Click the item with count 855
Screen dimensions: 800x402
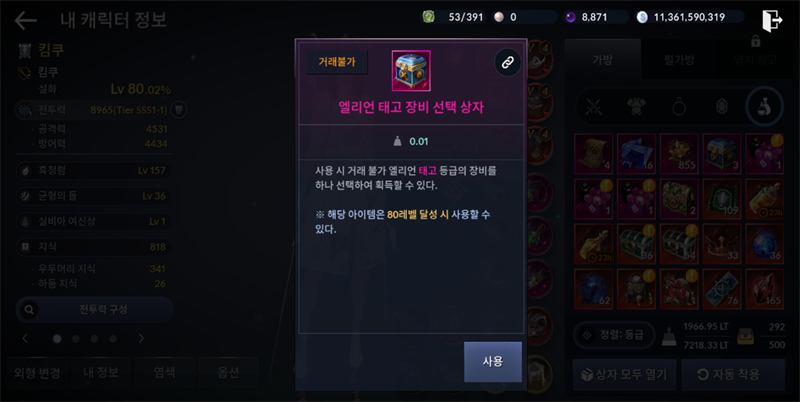point(679,154)
